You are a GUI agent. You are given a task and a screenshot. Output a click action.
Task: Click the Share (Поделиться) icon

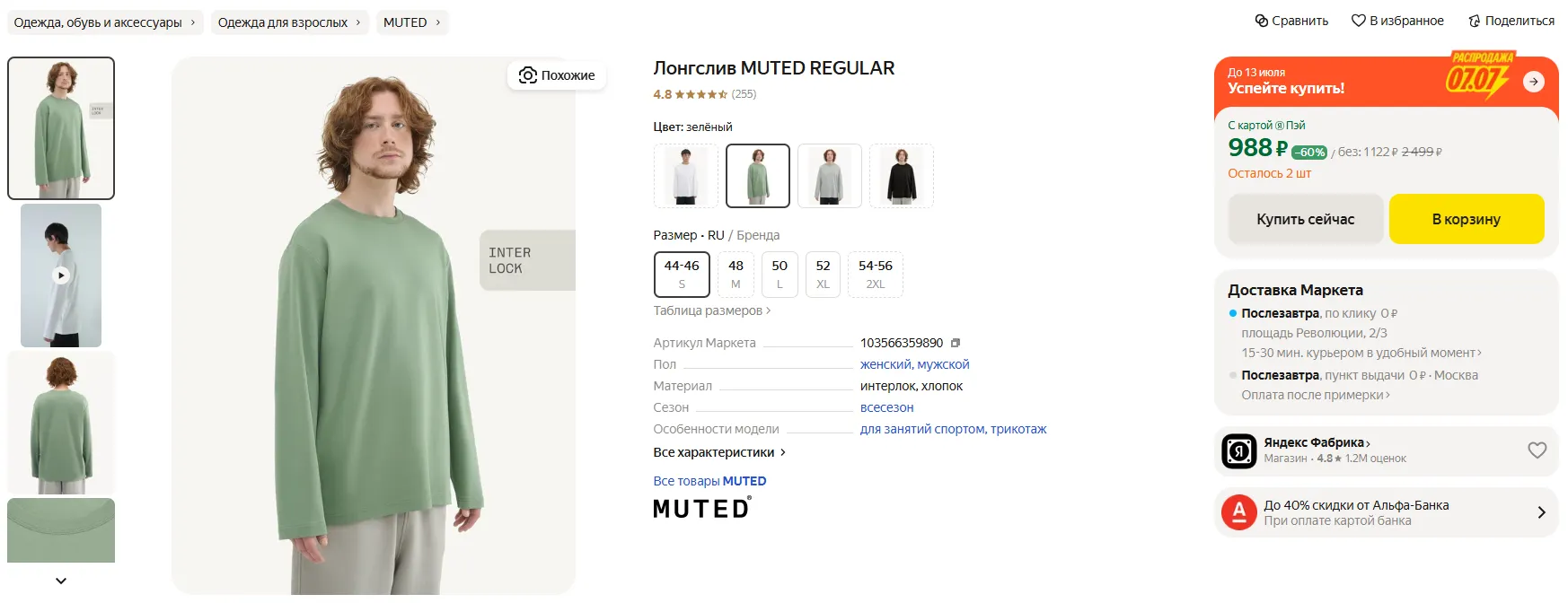pos(1474,21)
